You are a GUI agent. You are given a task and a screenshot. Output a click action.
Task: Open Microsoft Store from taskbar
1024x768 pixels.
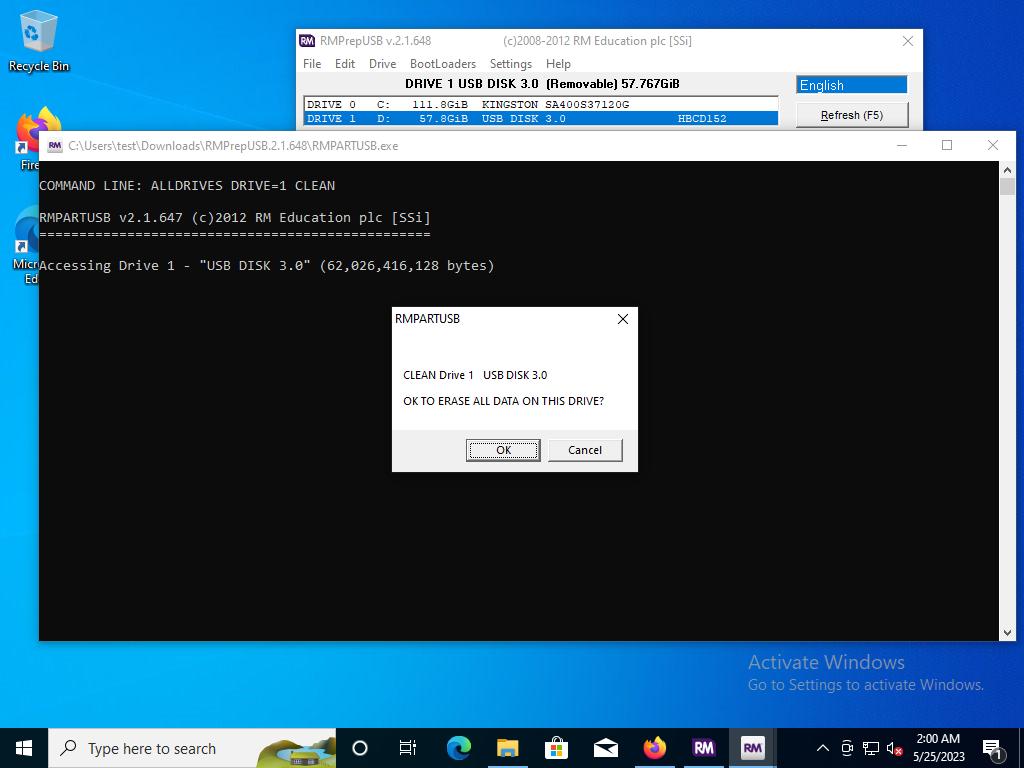(x=556, y=748)
